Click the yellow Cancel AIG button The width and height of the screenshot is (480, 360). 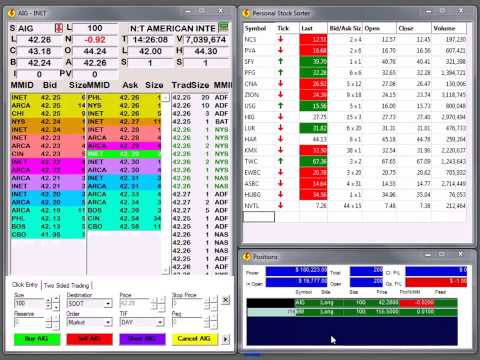click(x=194, y=339)
